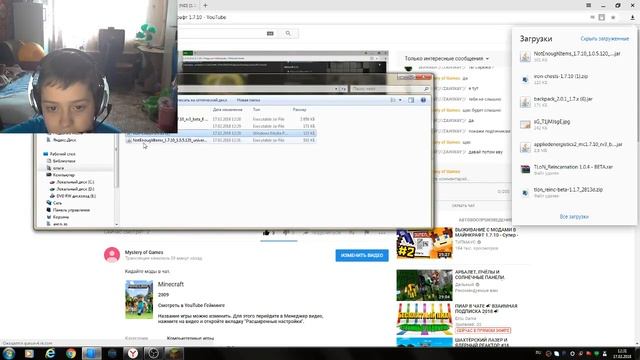Open the '#2' survival with mods video thumbnail

coord(424,243)
